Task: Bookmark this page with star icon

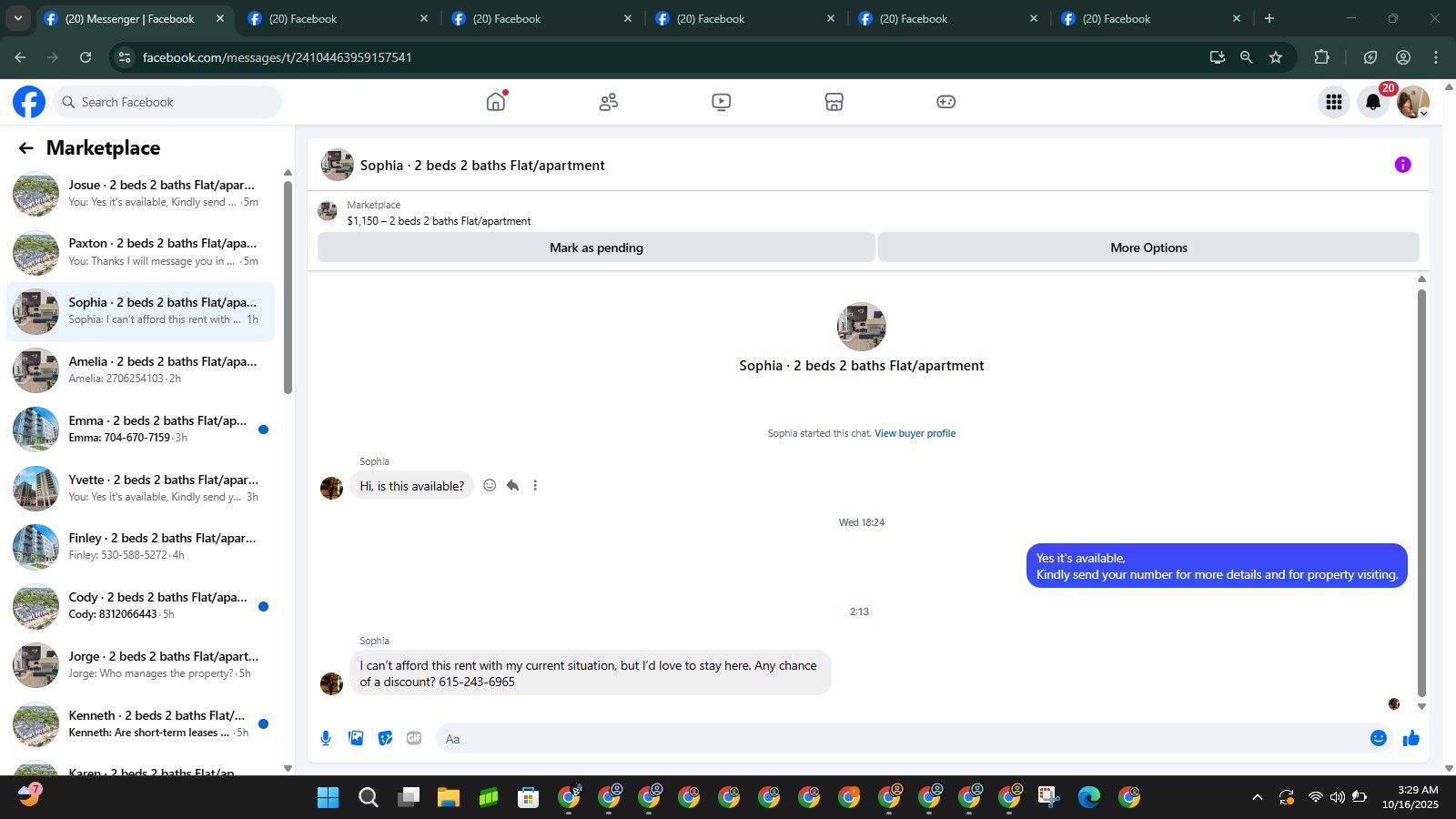Action: click(x=1276, y=57)
